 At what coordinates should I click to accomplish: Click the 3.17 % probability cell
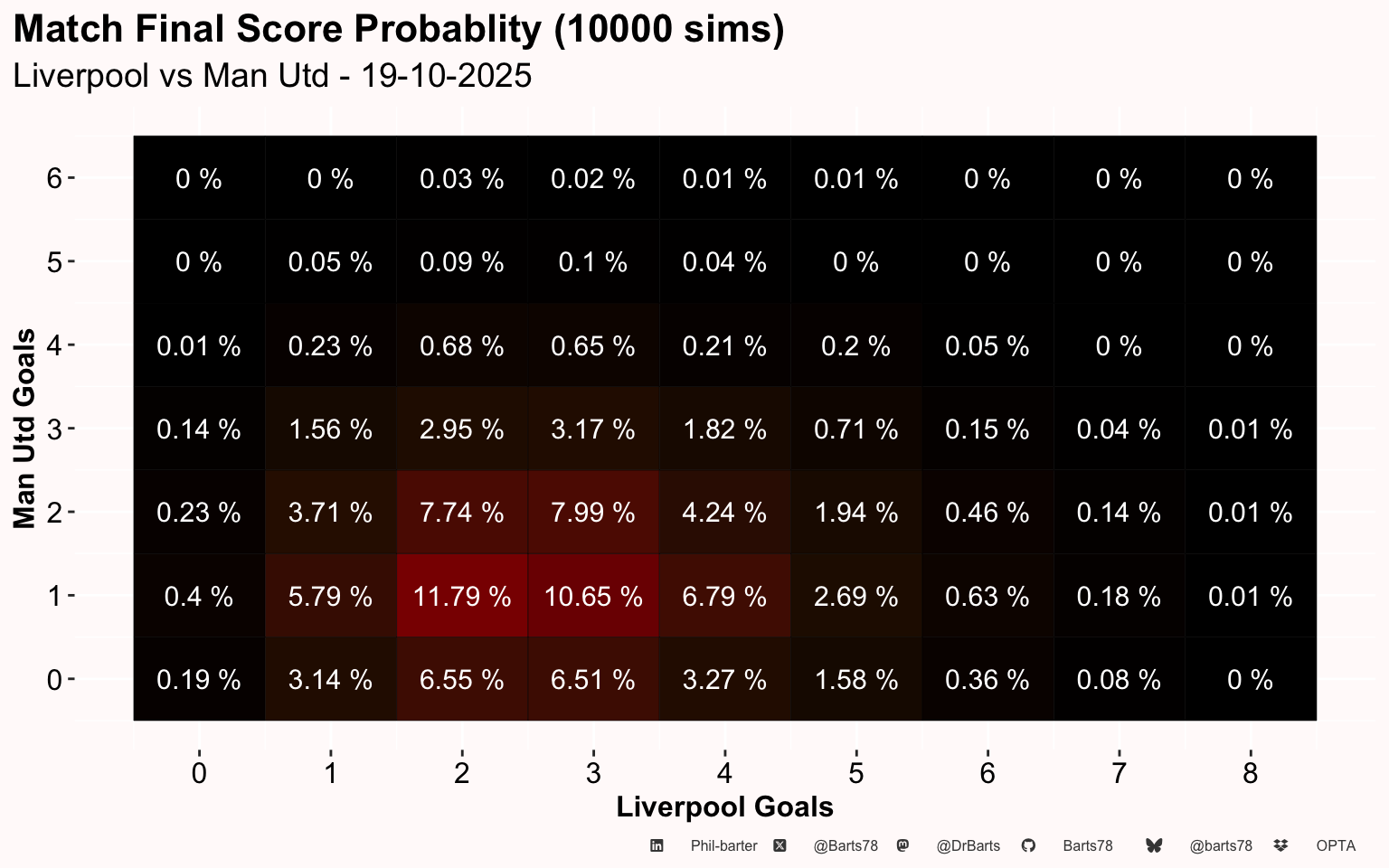pyautogui.click(x=593, y=429)
